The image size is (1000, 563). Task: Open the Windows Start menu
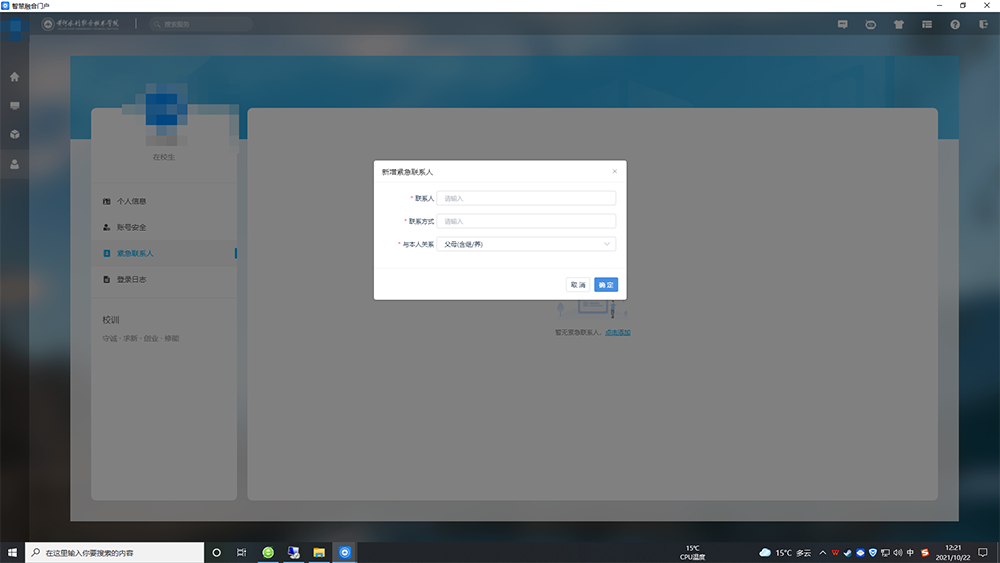coord(13,552)
